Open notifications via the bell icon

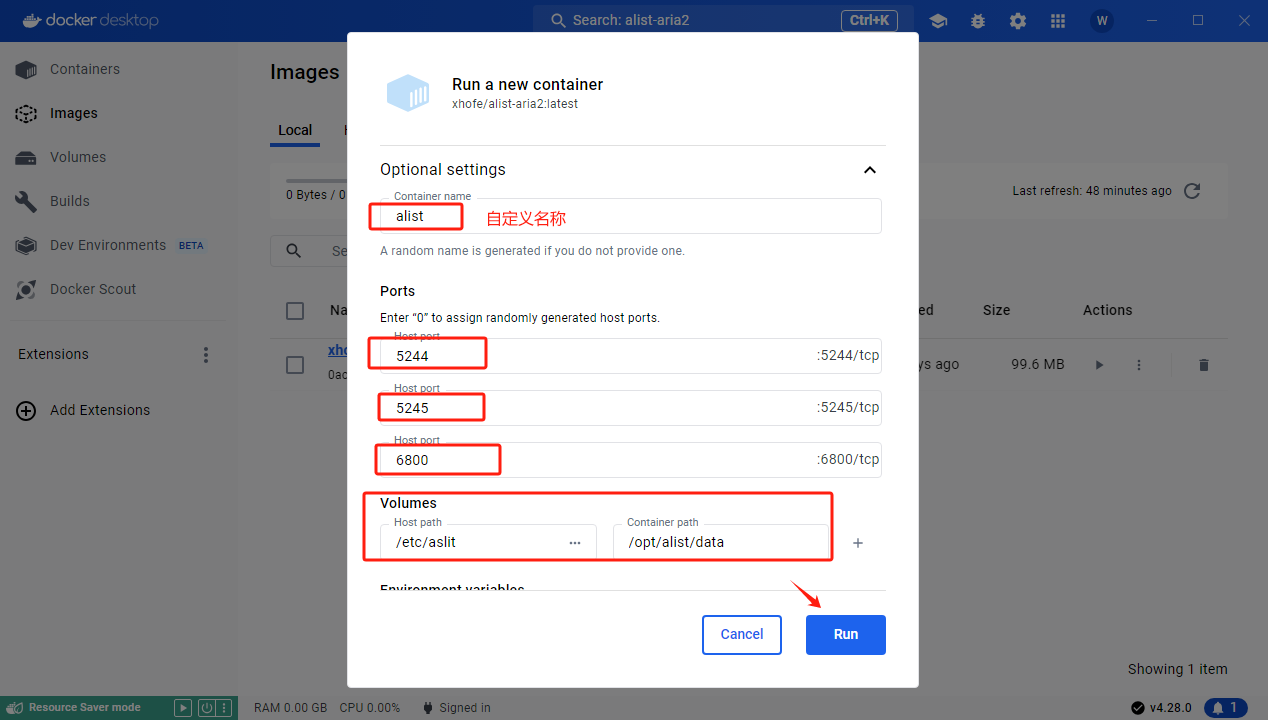coord(1225,707)
